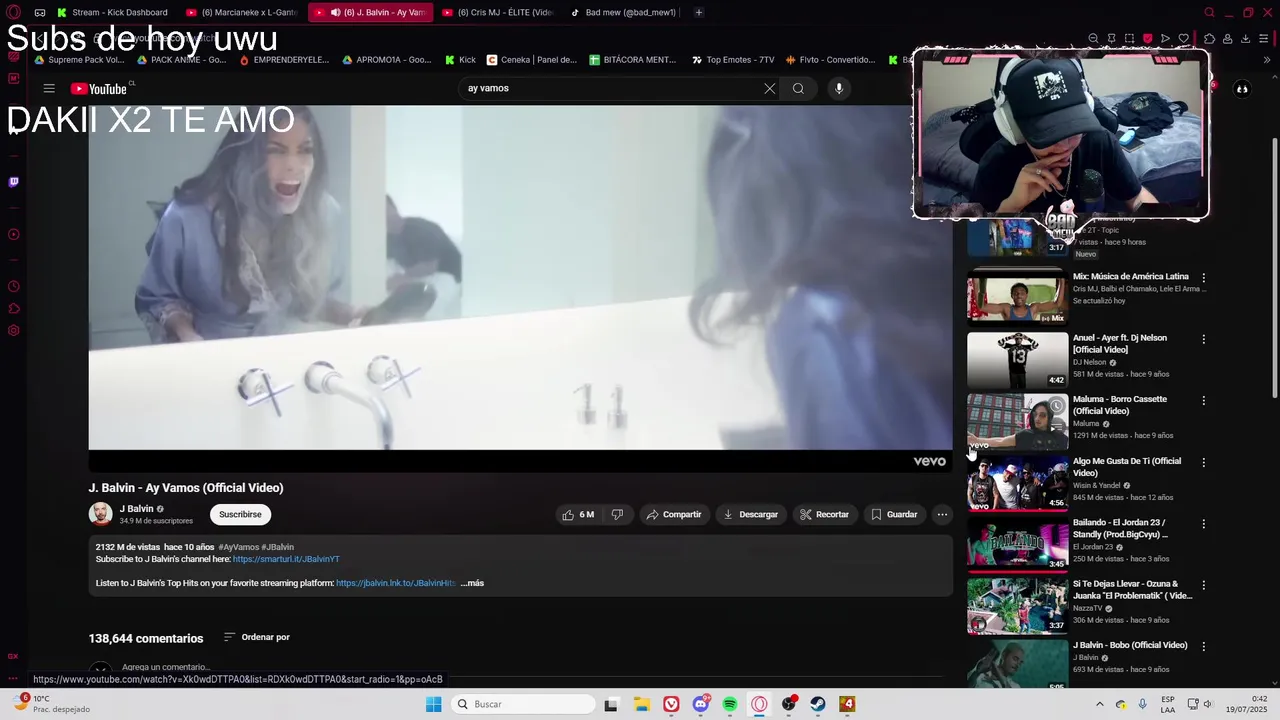This screenshot has height=720, width=1280.
Task: Expand the description with '...más'
Action: (472, 583)
